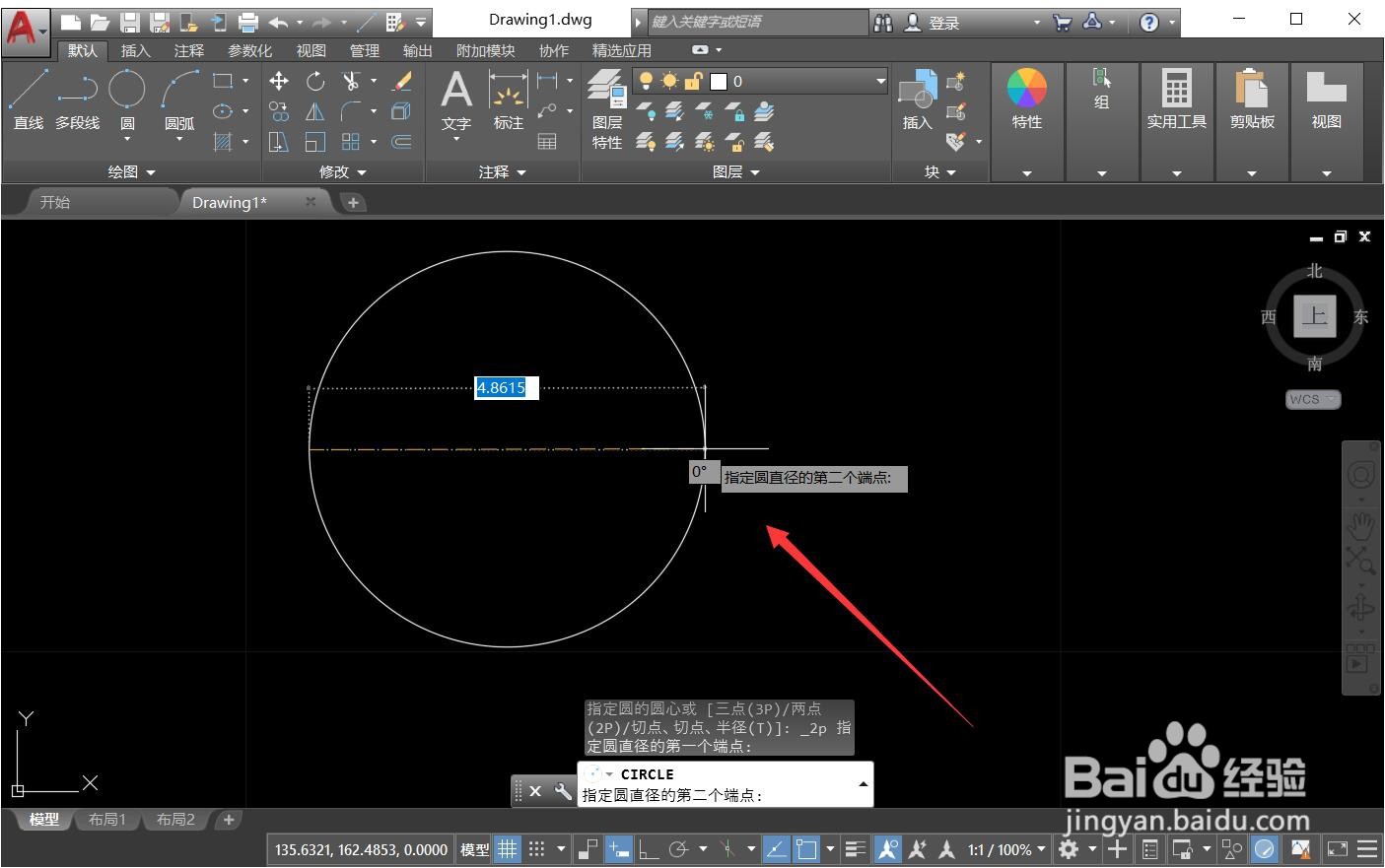The height and width of the screenshot is (868, 1385).
Task: Click the WCS coordinate system button
Action: pos(1313,399)
